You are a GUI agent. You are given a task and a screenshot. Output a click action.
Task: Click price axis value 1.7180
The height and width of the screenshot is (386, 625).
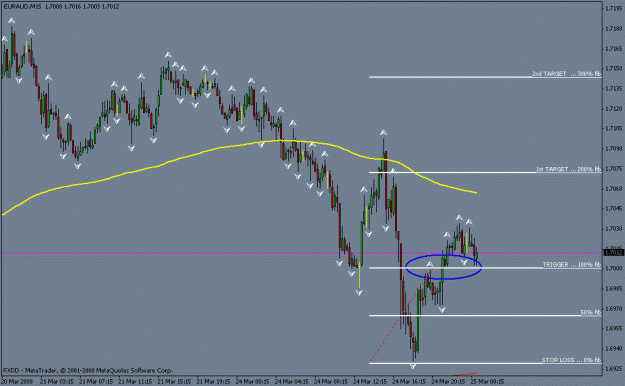click(614, 29)
